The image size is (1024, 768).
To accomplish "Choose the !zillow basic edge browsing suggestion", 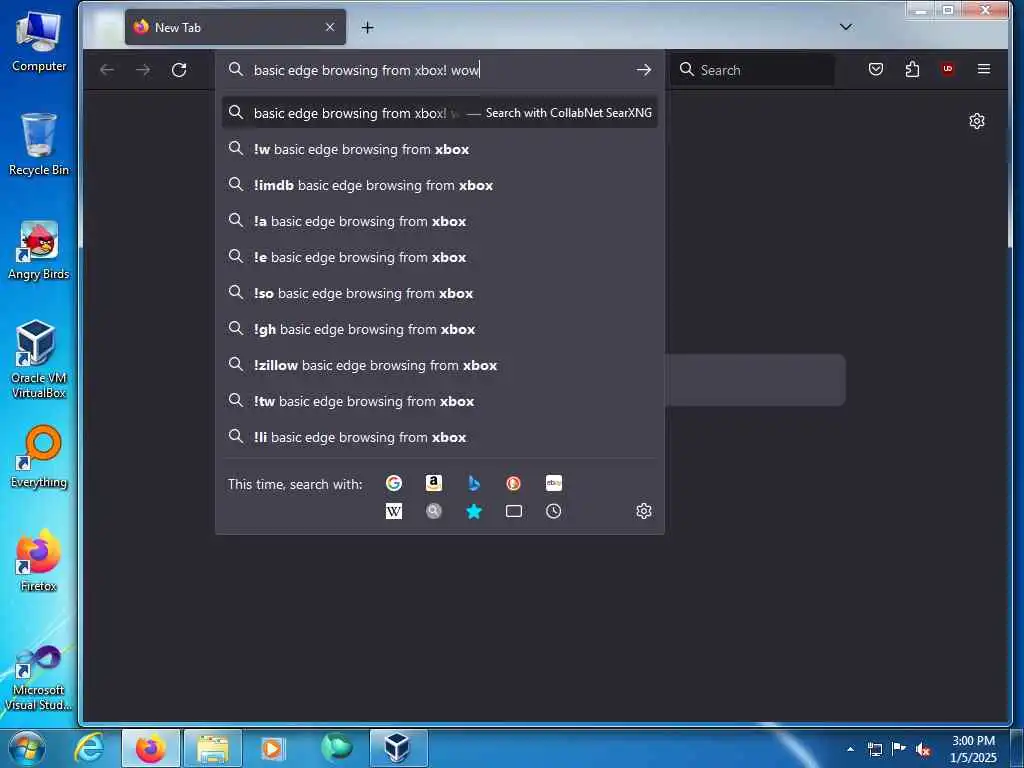I will tap(440, 365).
